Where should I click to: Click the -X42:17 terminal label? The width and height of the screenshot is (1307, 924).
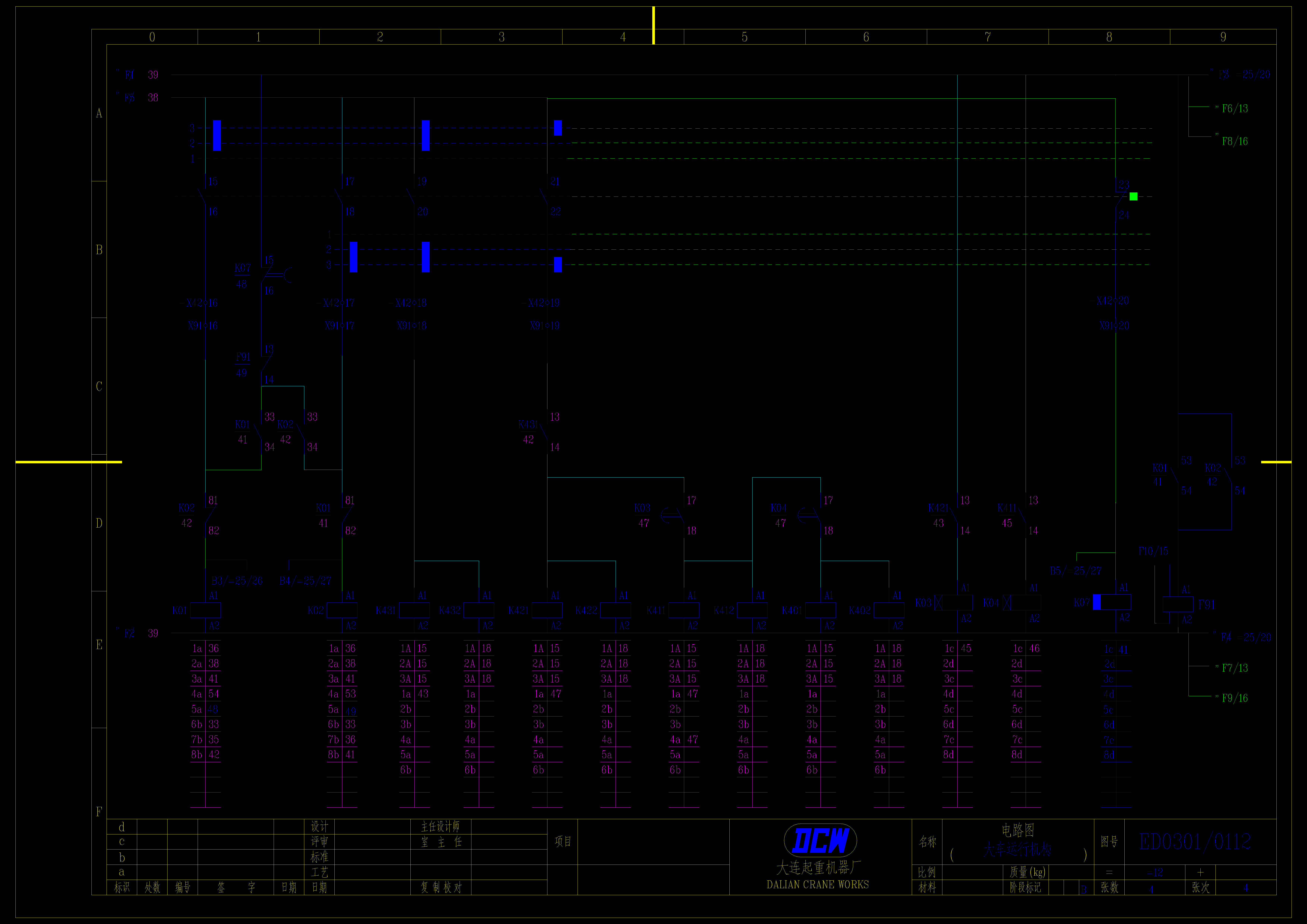pos(335,303)
